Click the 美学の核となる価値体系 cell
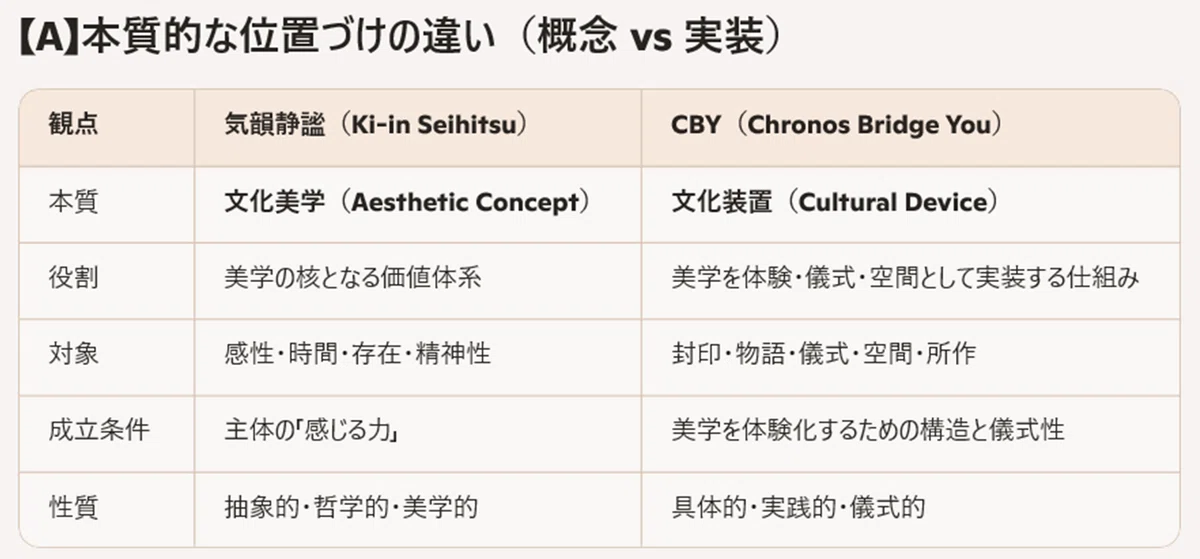The height and width of the screenshot is (559, 1200). pyautogui.click(x=353, y=278)
